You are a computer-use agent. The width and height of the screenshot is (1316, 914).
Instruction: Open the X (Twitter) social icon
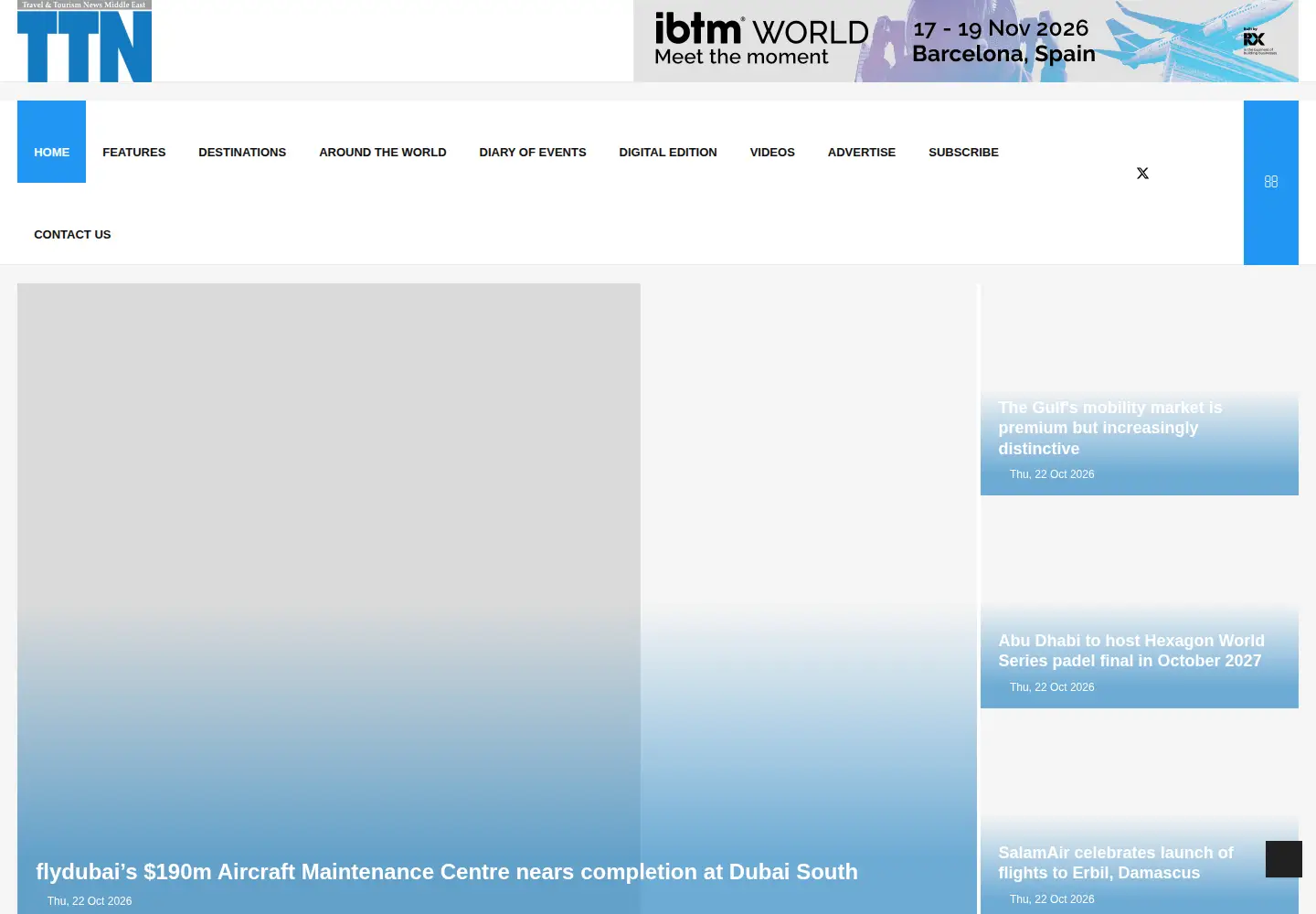coord(1142,173)
